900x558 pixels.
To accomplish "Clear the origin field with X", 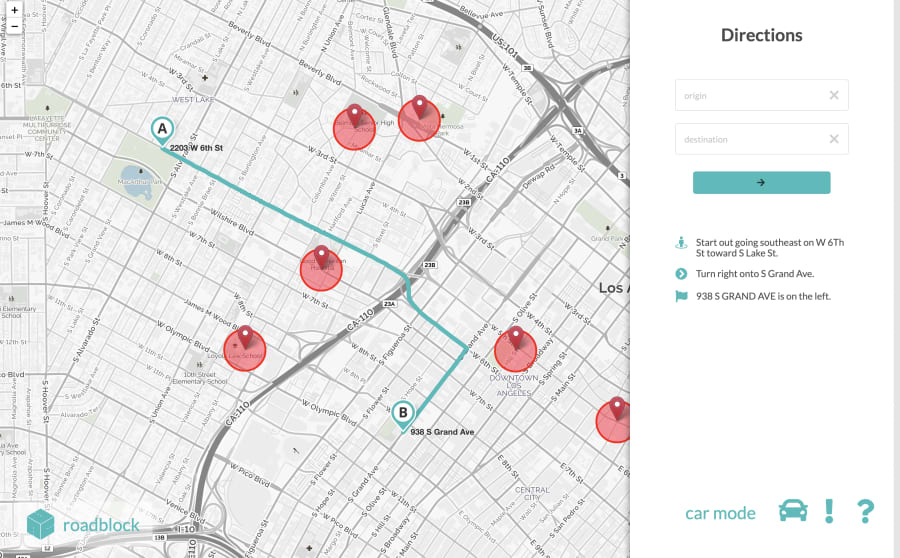I will (x=834, y=95).
